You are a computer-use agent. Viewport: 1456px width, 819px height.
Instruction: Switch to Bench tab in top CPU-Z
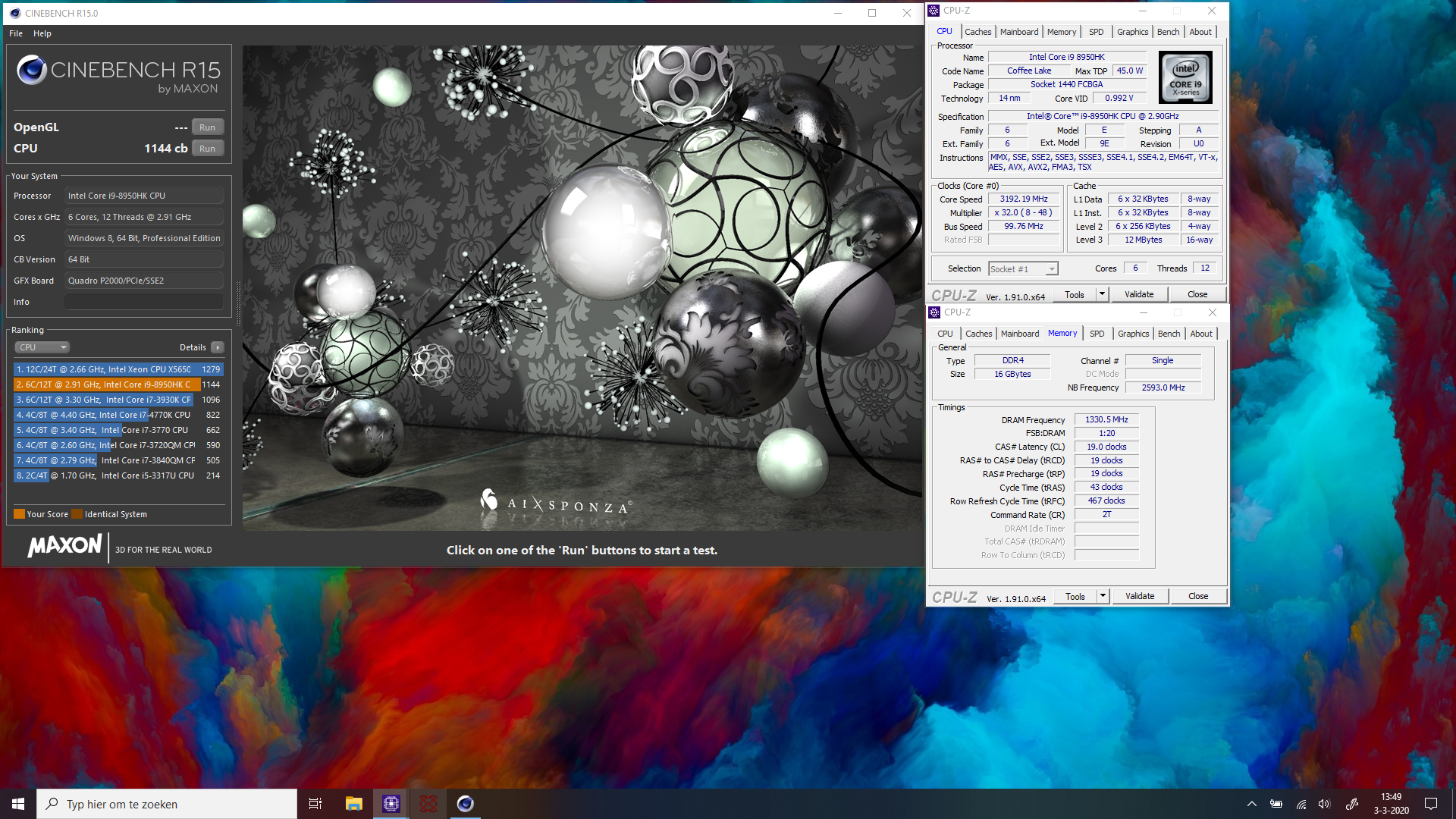[x=1169, y=32]
